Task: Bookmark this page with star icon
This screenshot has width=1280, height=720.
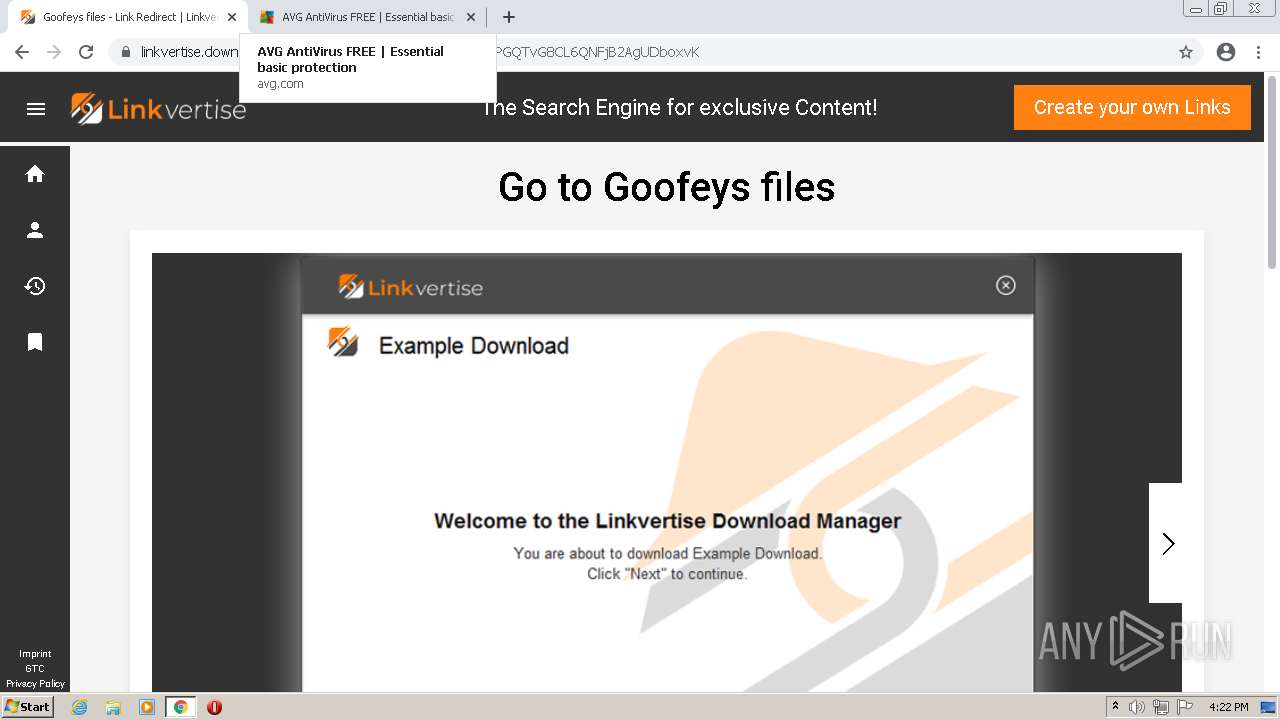Action: pyautogui.click(x=1186, y=52)
